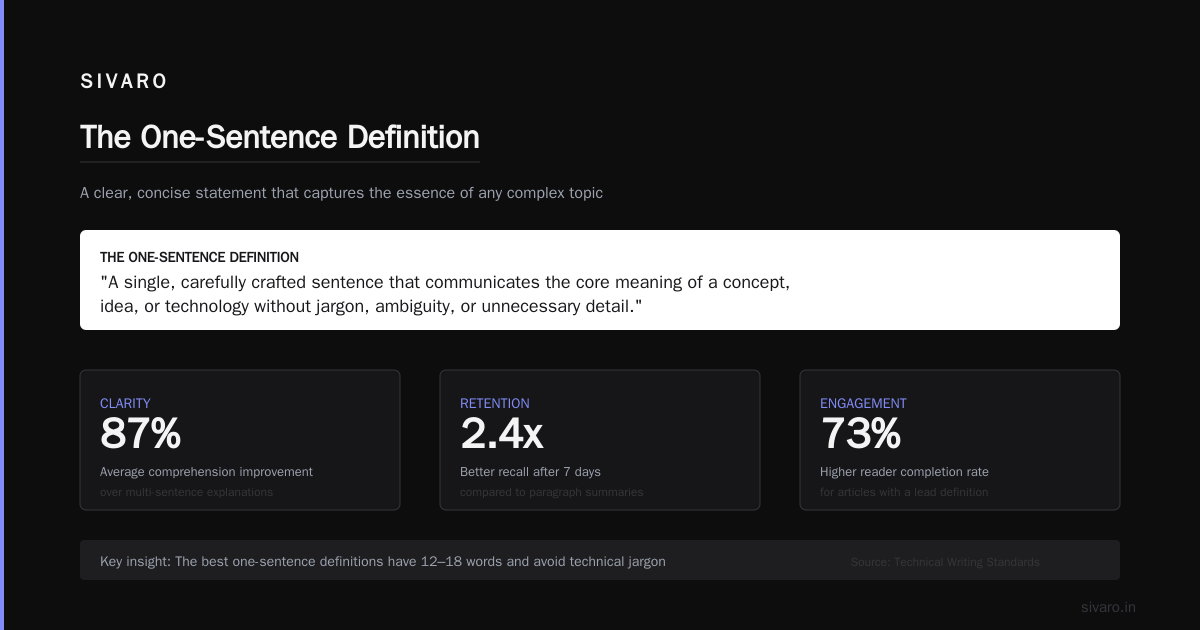Viewport: 1200px width, 630px height.
Task: Click the subtitle about a clear, concise statement
Action: 341,193
